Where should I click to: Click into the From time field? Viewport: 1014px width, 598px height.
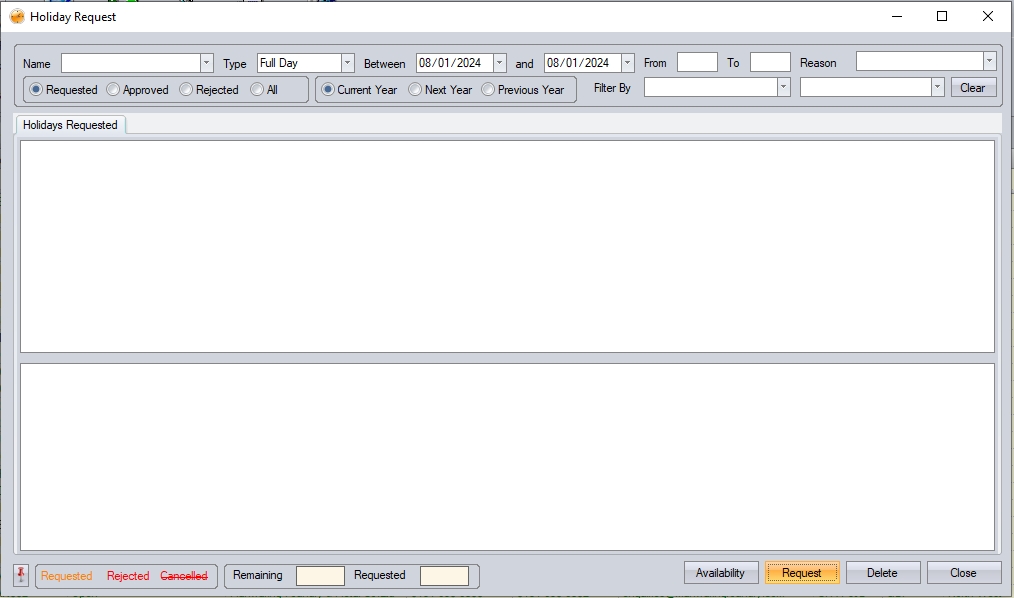tap(697, 63)
